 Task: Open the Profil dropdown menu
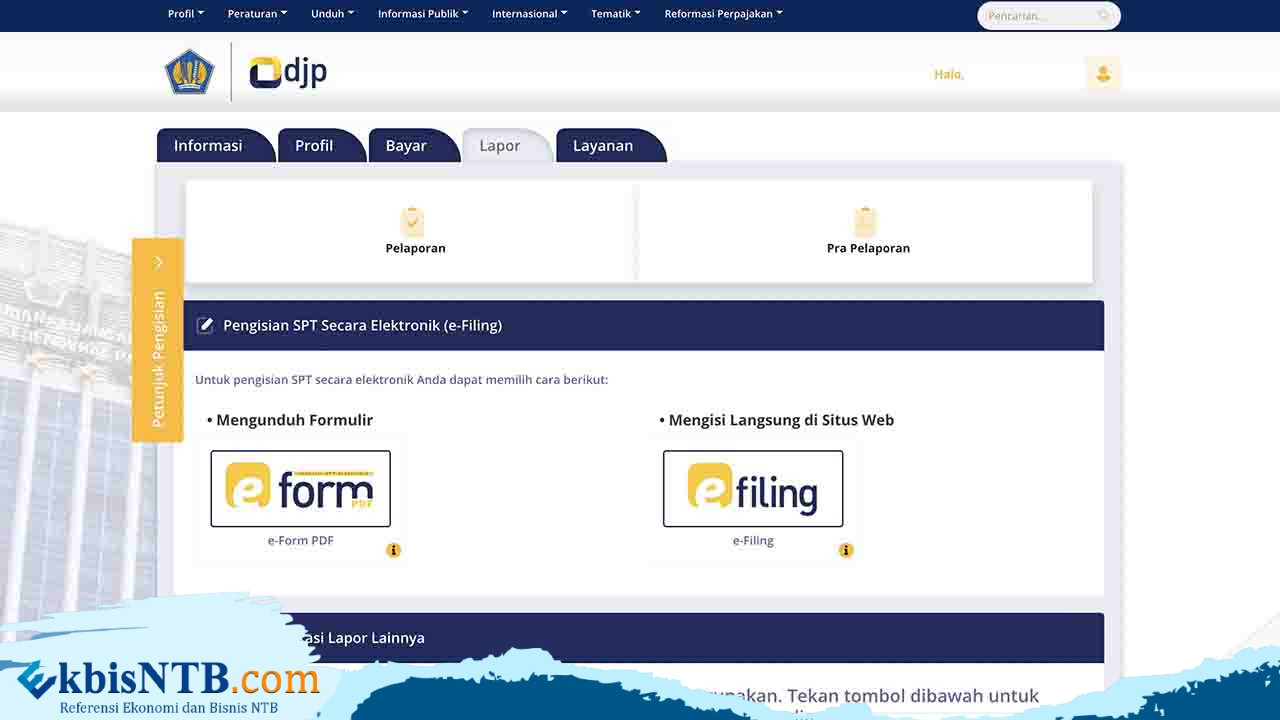click(185, 14)
